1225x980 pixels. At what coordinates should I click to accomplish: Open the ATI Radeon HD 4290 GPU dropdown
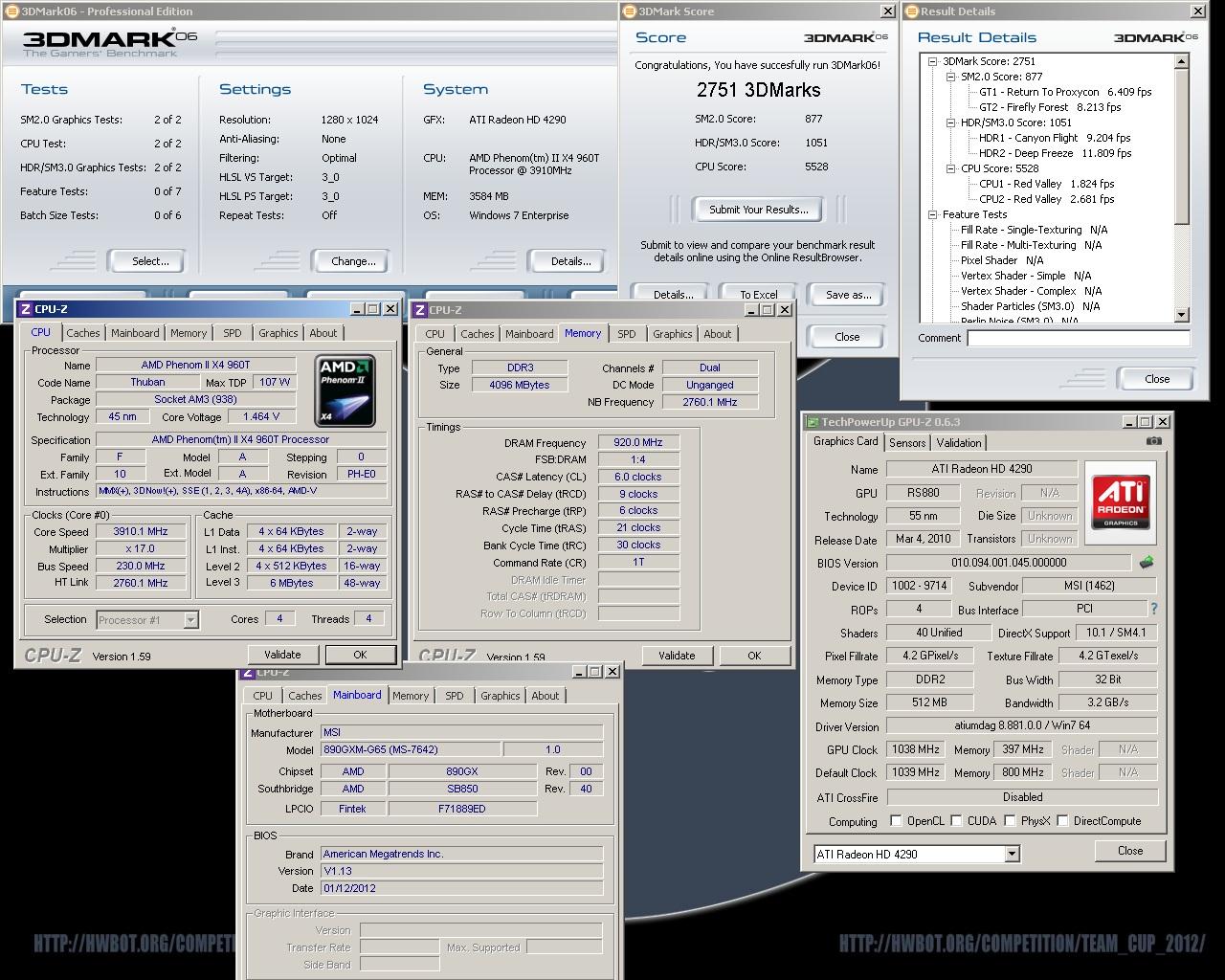[1013, 854]
